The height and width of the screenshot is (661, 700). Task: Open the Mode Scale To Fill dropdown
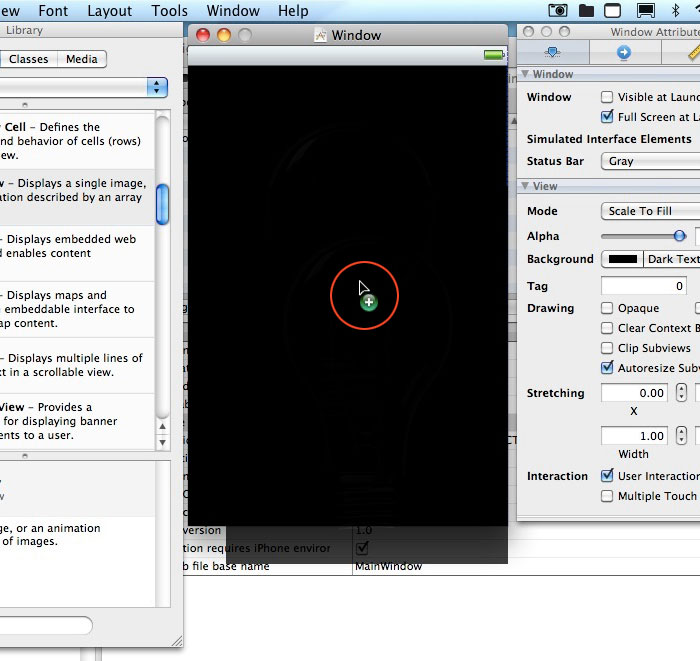point(650,211)
